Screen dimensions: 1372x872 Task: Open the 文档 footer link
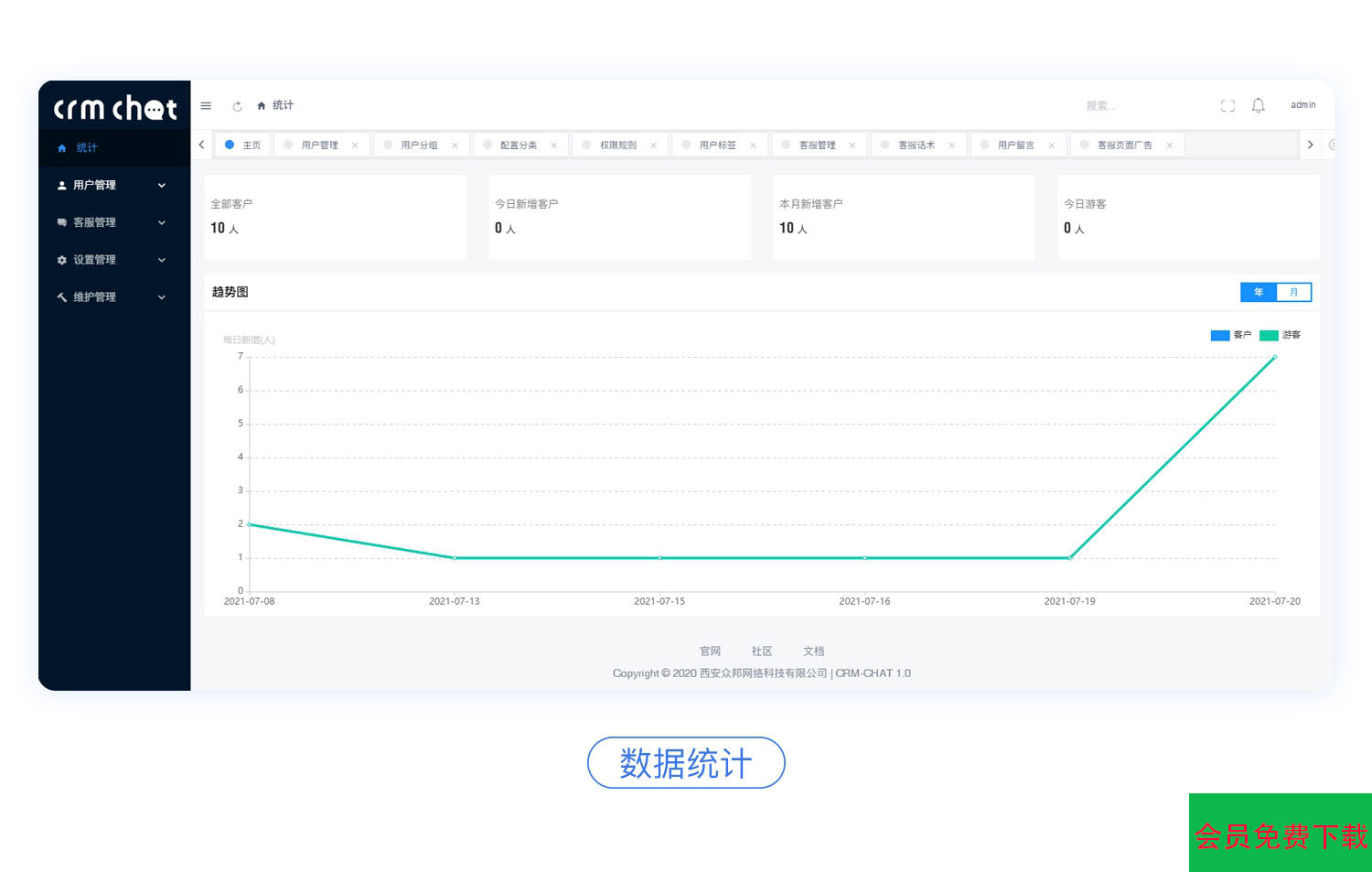pos(813,651)
